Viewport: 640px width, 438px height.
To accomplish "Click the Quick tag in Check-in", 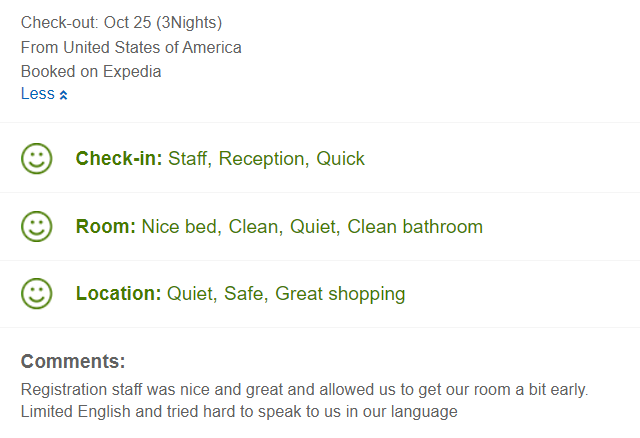I will tap(340, 158).
